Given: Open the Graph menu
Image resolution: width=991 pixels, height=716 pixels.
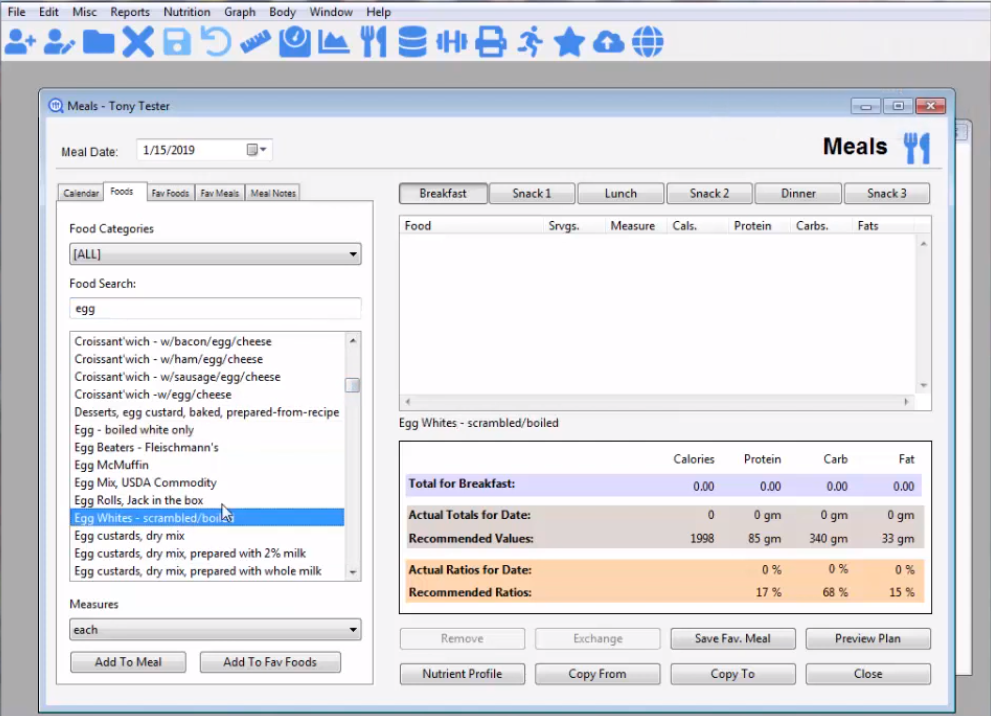Looking at the screenshot, I should point(240,12).
